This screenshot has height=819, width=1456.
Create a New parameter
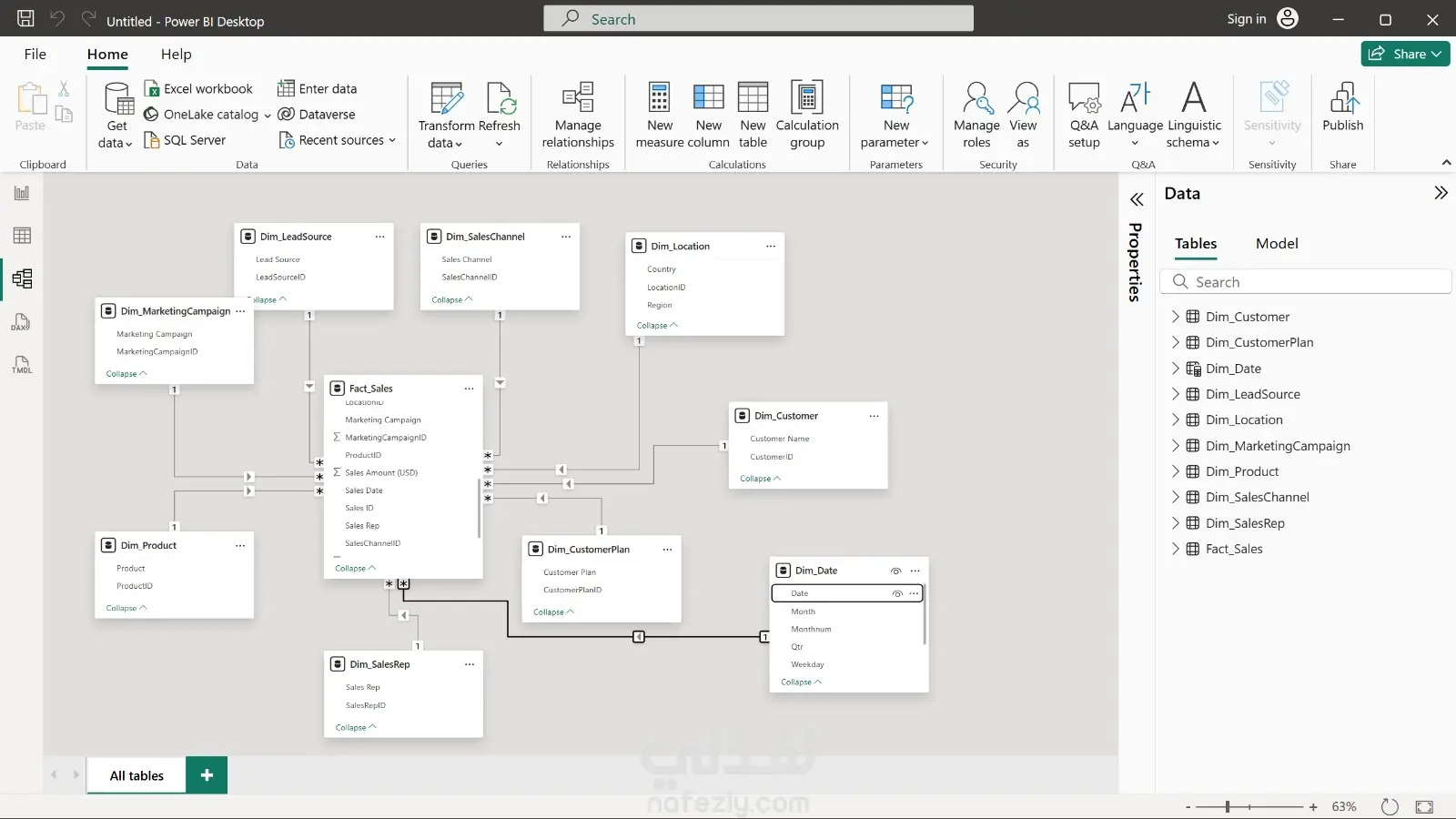(x=895, y=115)
